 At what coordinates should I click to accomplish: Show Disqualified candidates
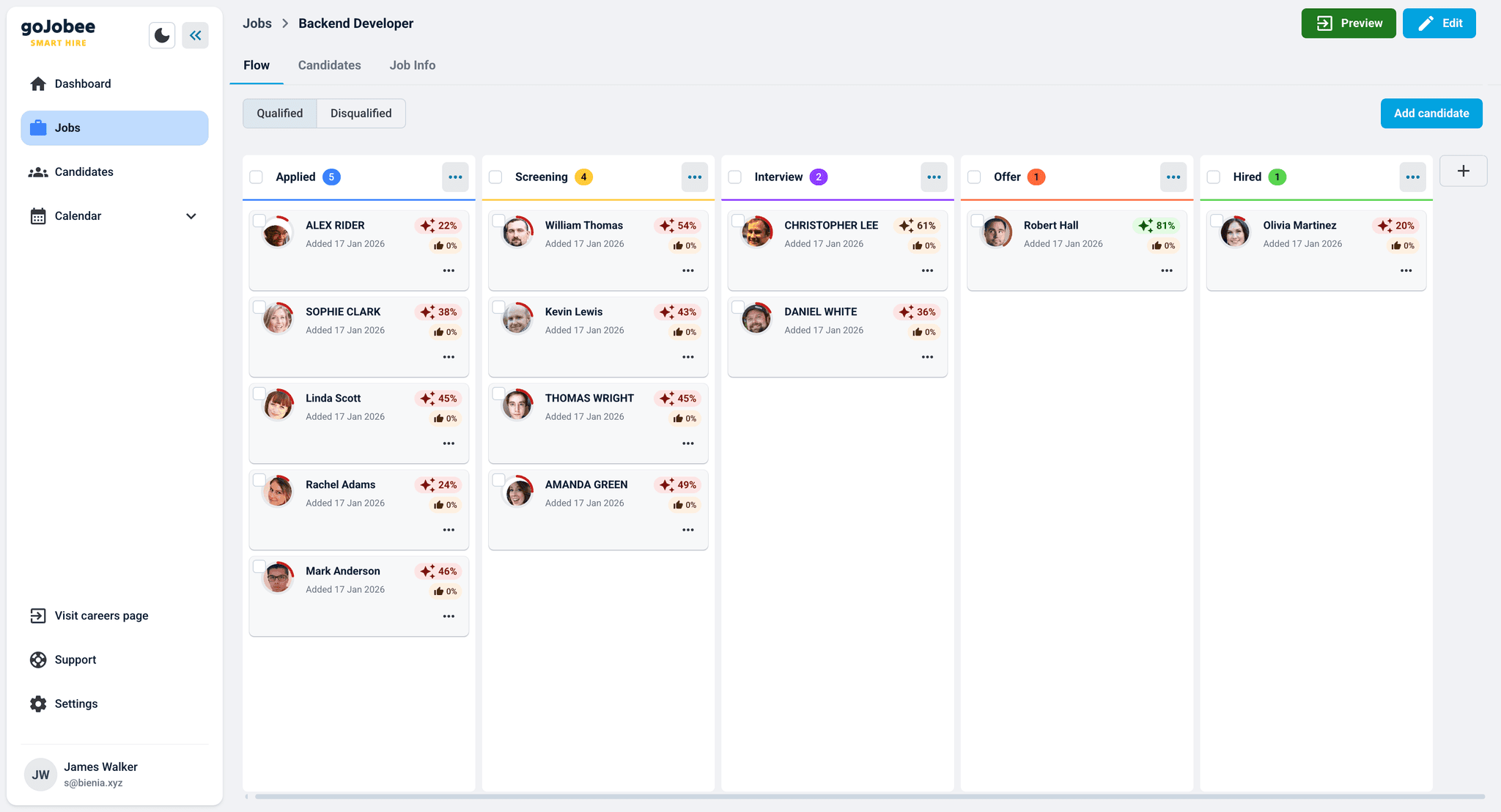click(x=361, y=113)
